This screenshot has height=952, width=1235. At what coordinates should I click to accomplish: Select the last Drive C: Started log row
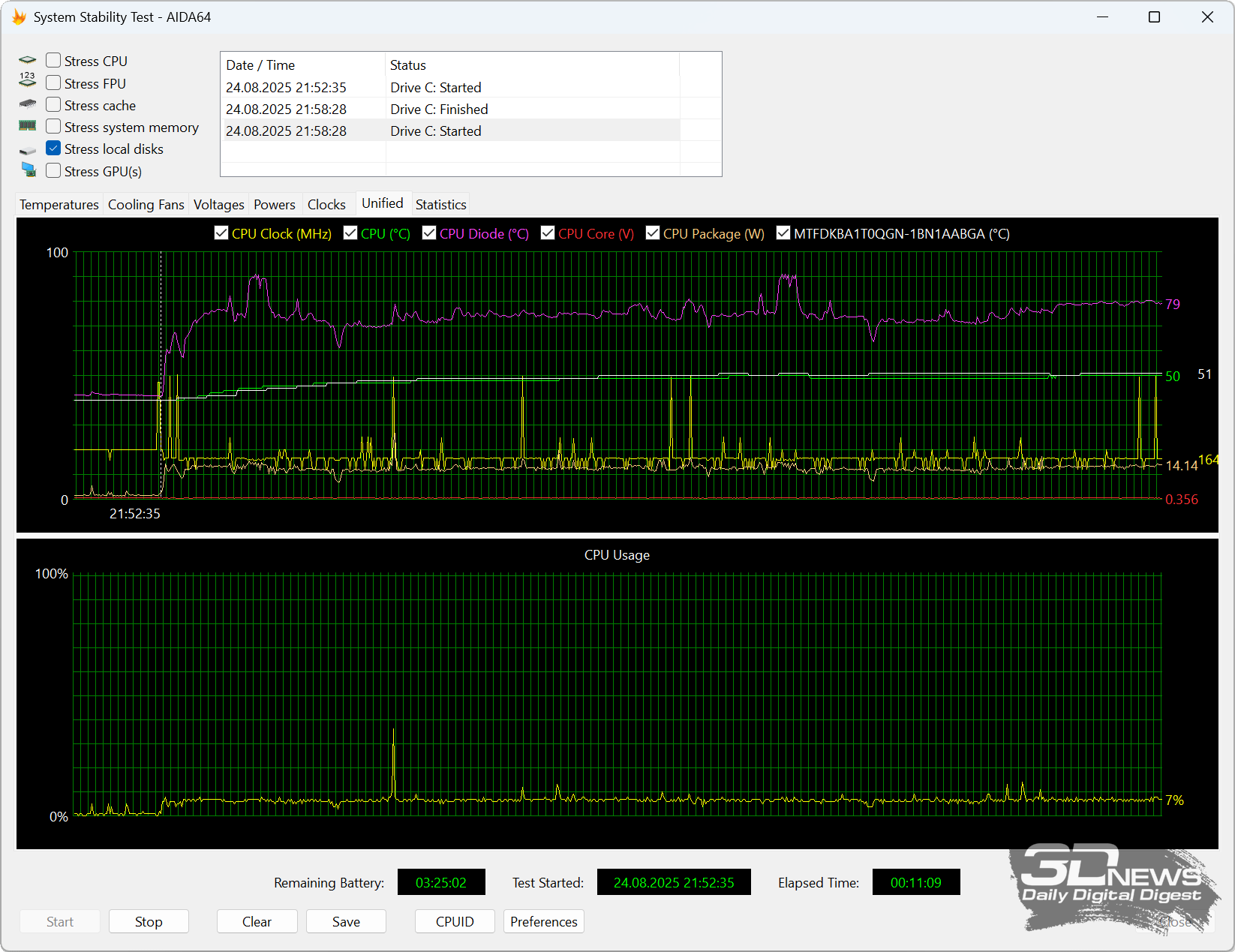coord(451,131)
